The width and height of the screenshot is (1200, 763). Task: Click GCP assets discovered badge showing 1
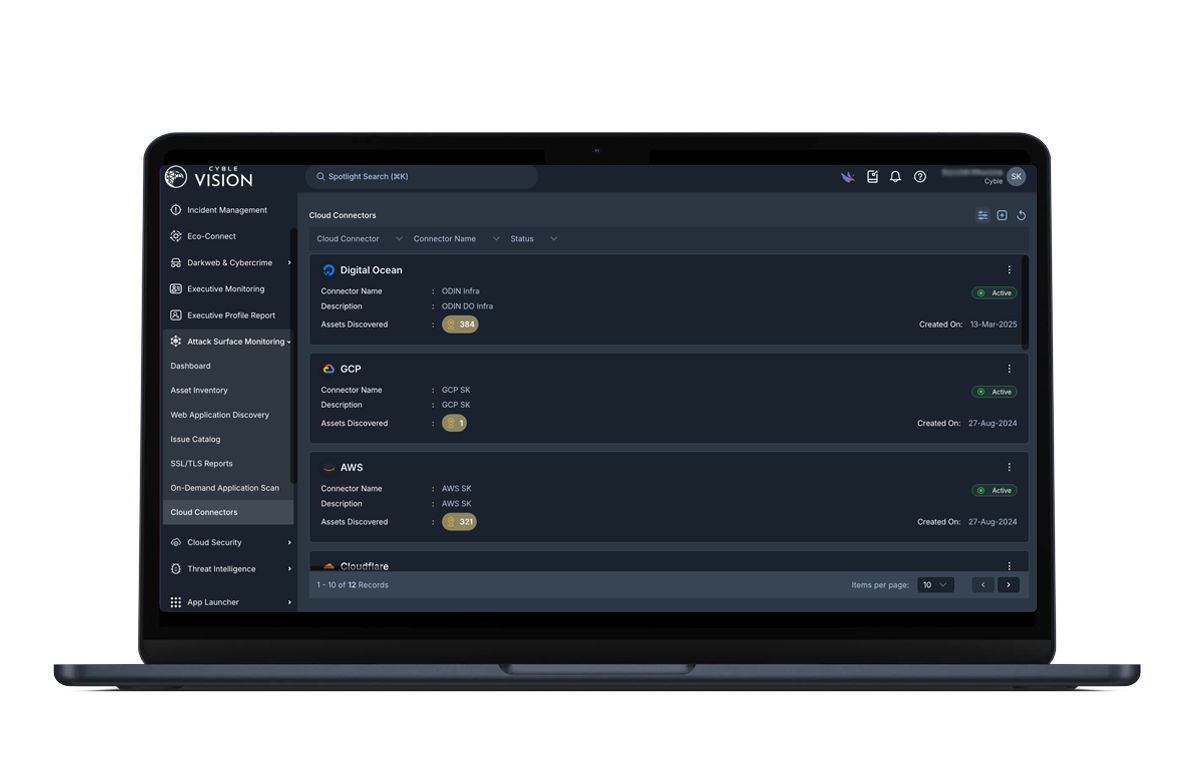(454, 424)
